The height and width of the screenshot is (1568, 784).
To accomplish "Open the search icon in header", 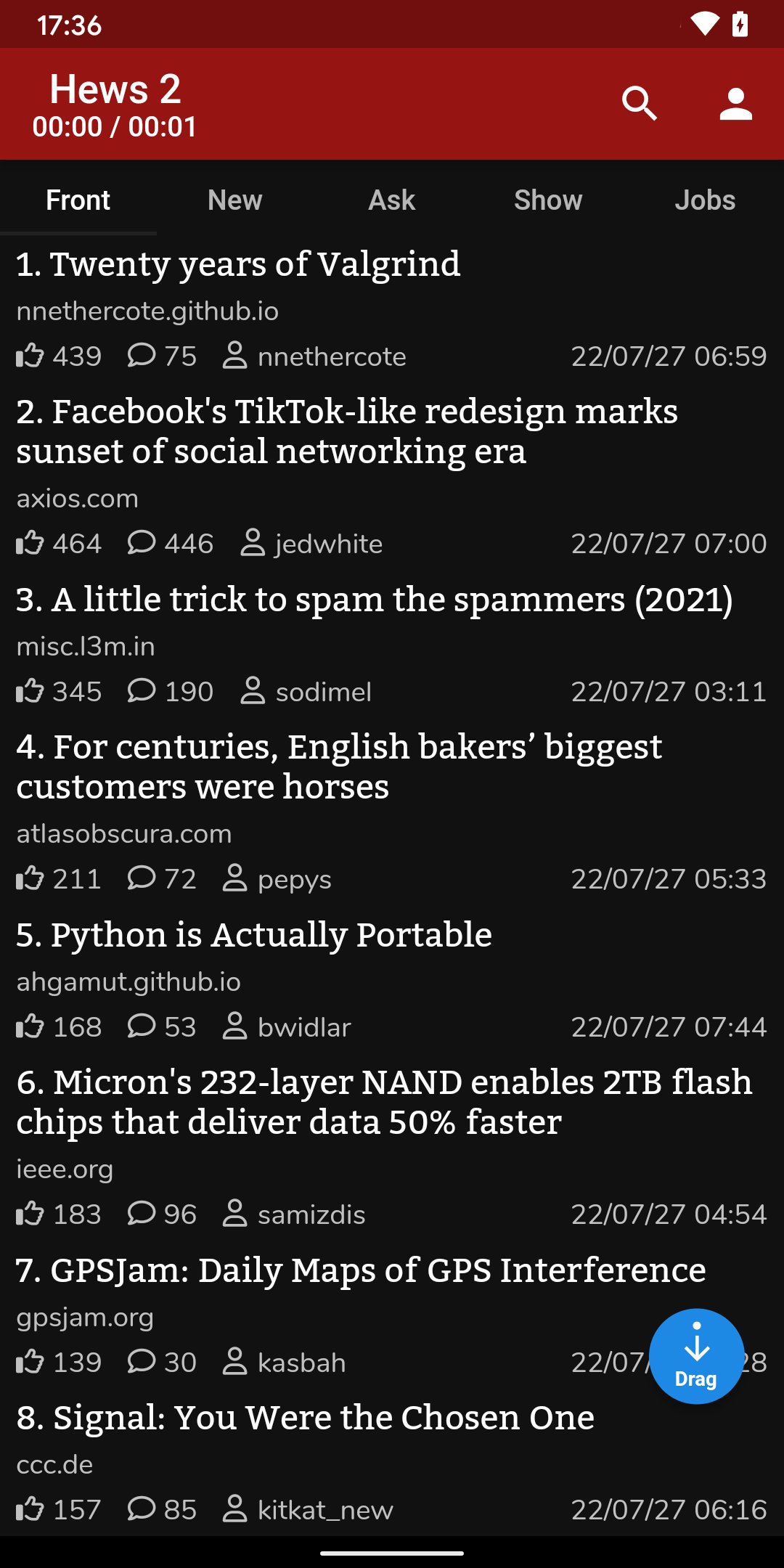I will pos(639,104).
